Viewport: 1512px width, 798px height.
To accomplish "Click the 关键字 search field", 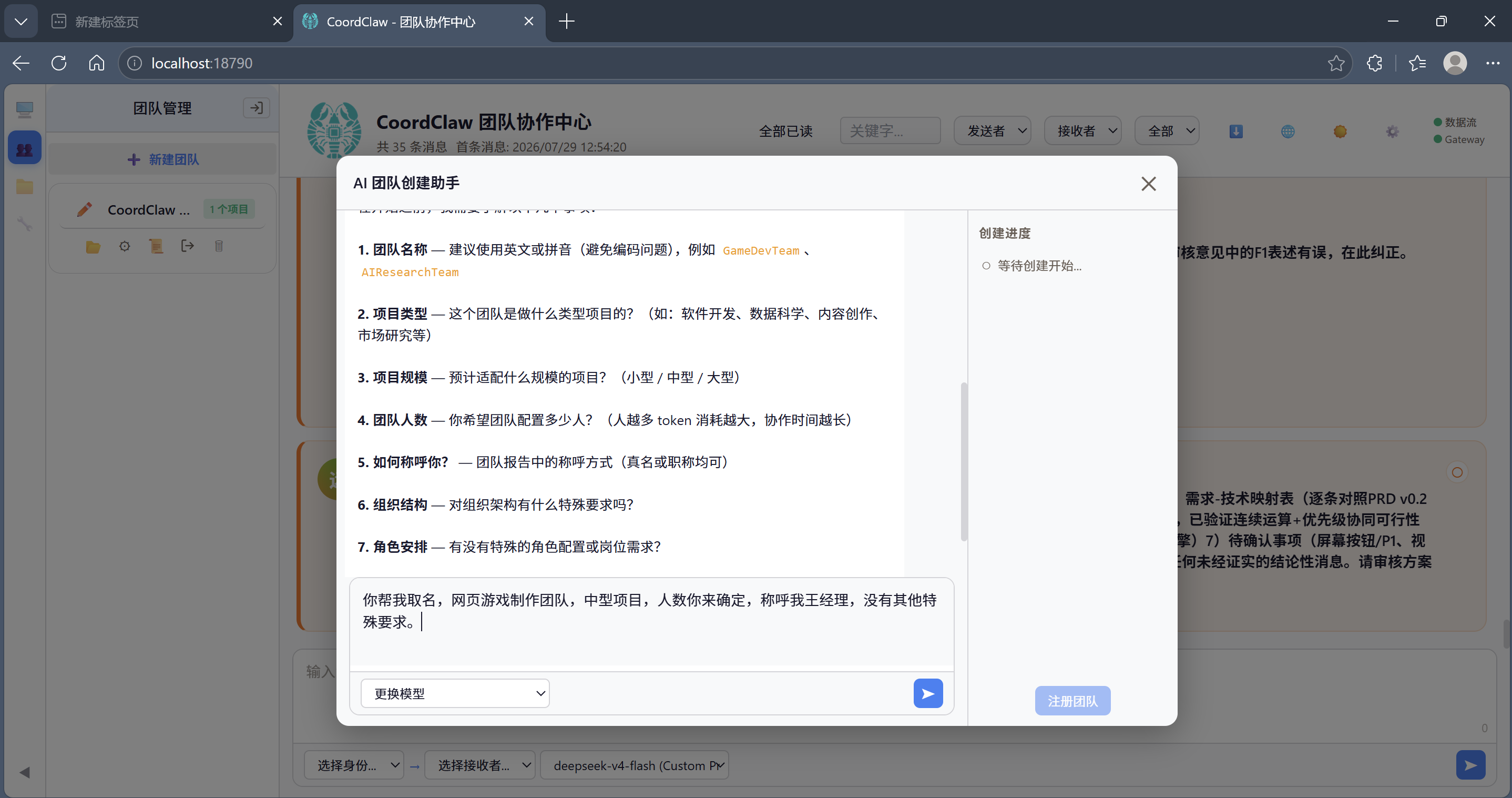I will [x=890, y=130].
